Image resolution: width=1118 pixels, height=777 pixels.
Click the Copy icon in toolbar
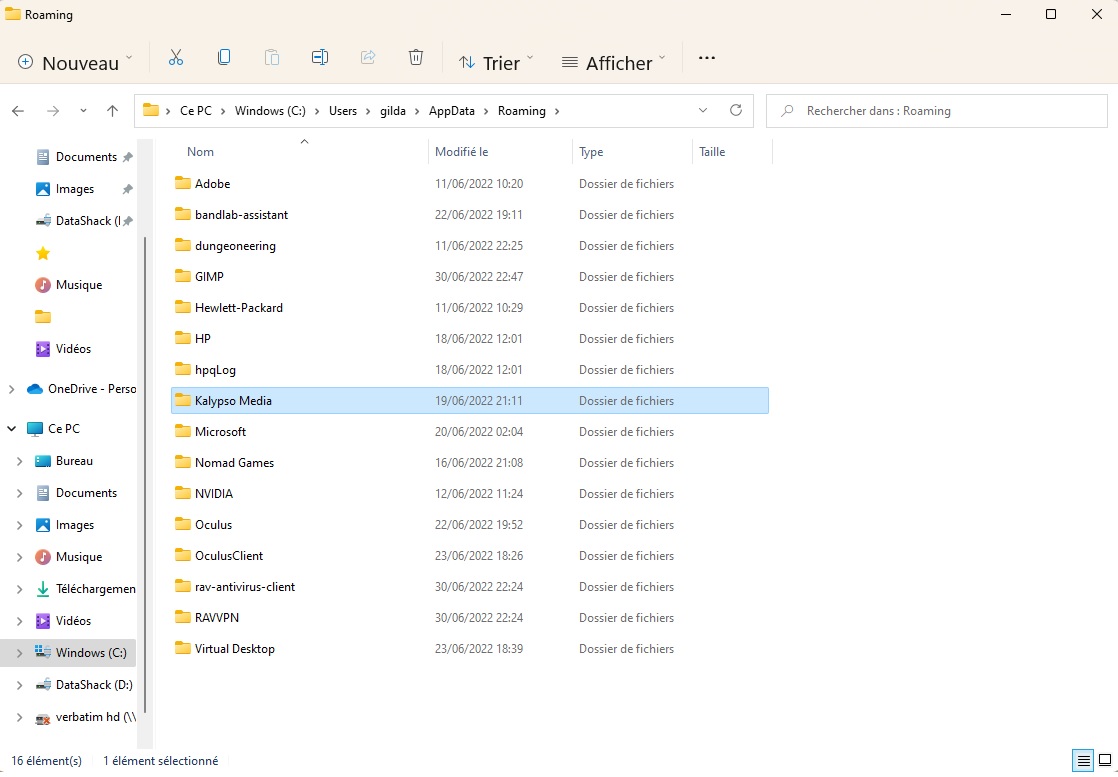point(224,58)
